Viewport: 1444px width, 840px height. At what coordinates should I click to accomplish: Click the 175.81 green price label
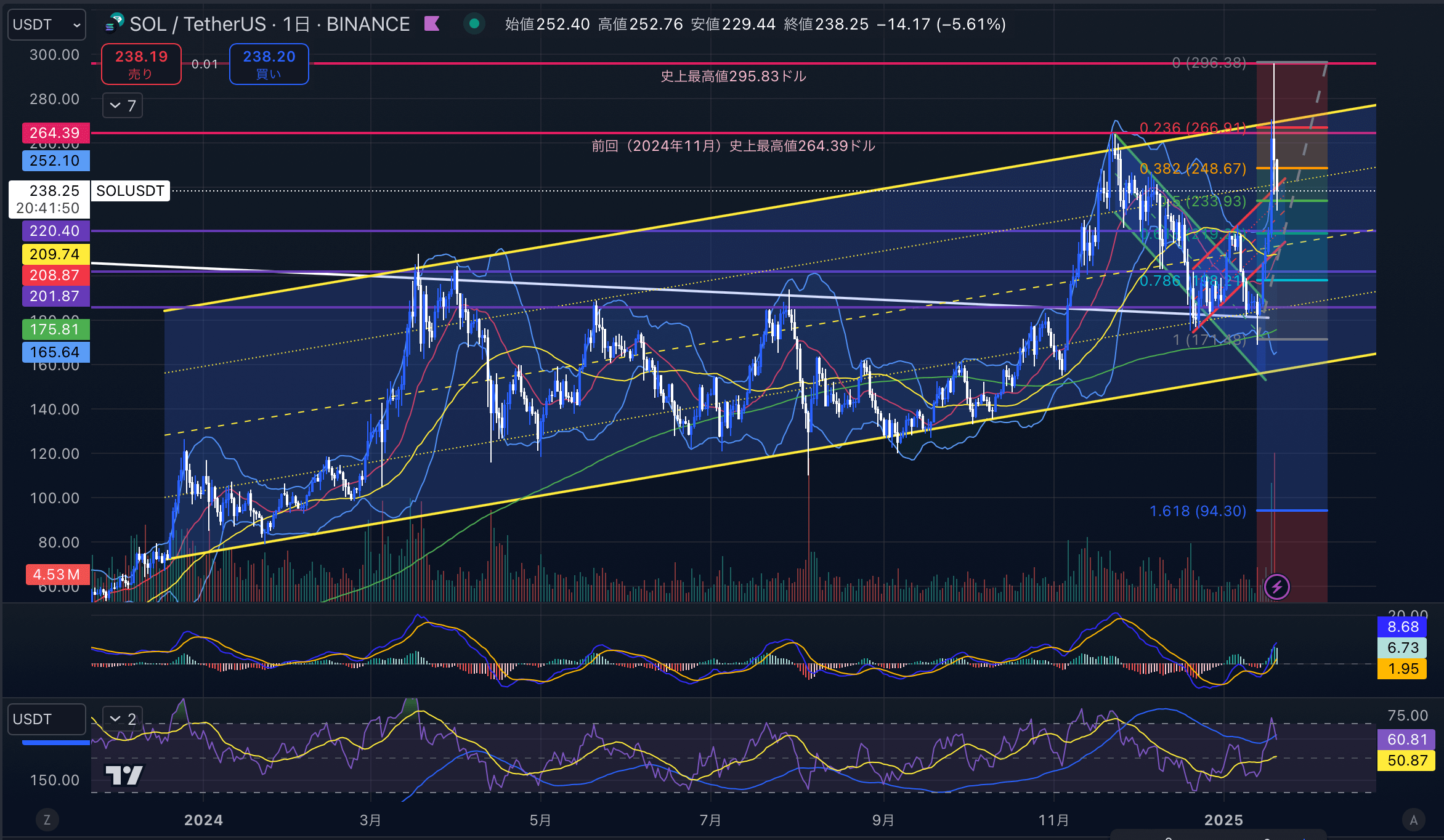[55, 329]
